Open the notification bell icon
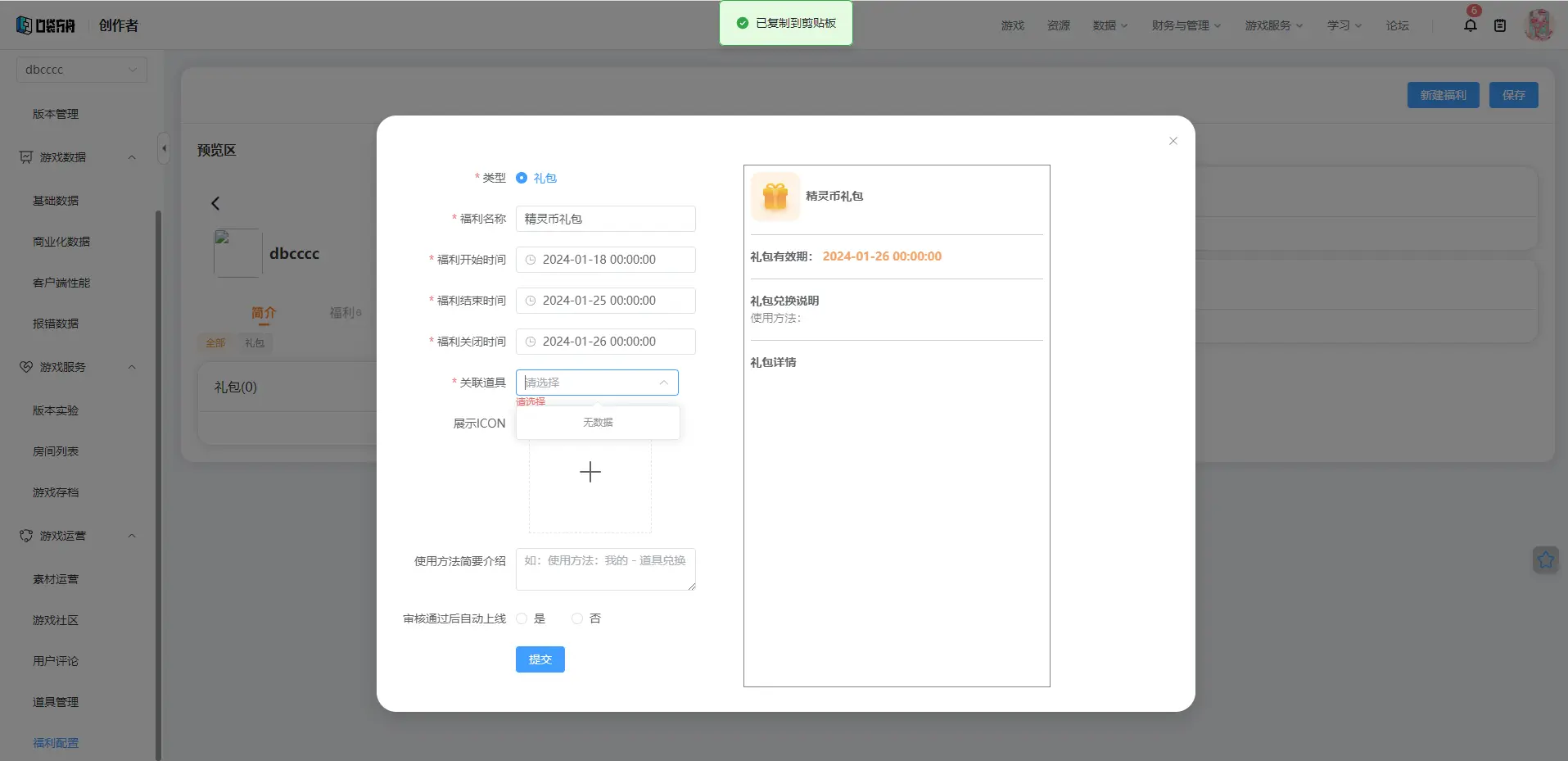 1471,25
